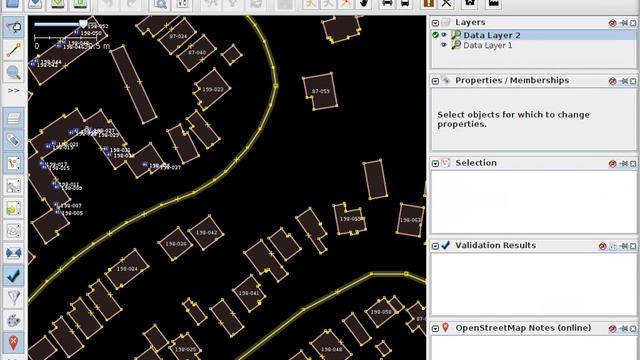Toggle the Layers panel from sidebar
This screenshot has width=640, height=360.
tap(13, 118)
